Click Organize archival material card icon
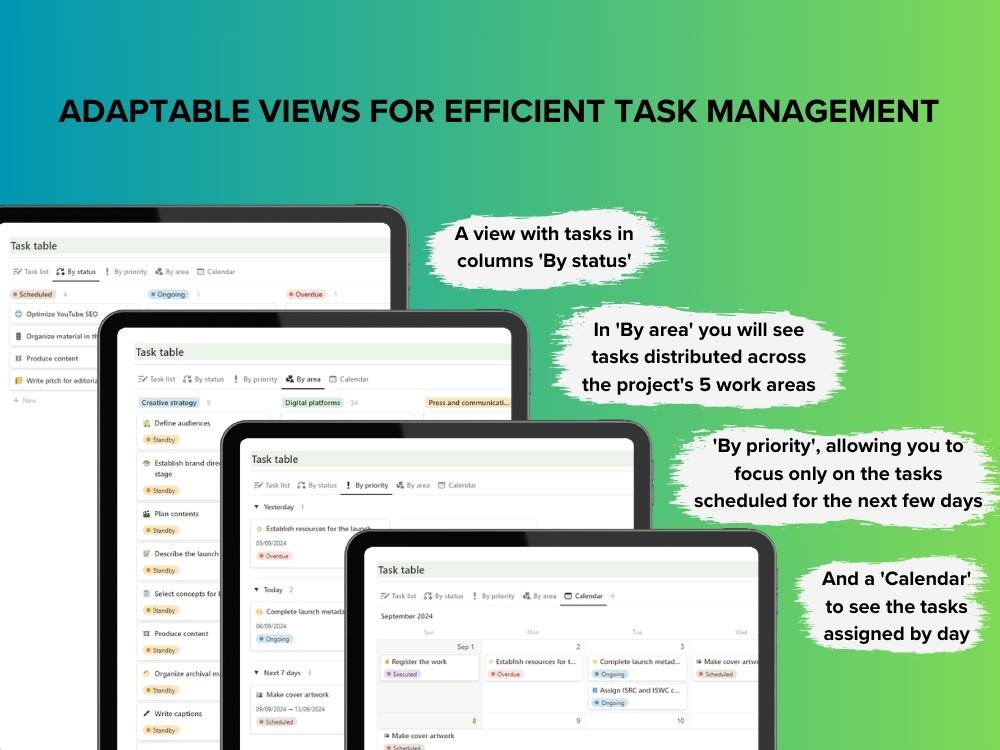The height and width of the screenshot is (750, 1000). tap(147, 673)
